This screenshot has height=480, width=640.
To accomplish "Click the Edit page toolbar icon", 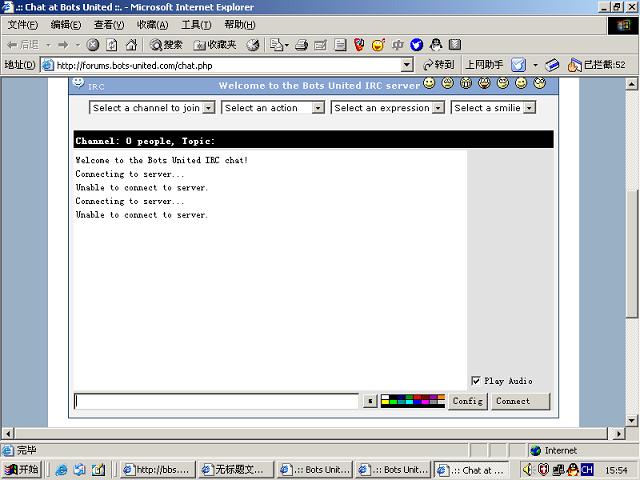I will pos(320,45).
